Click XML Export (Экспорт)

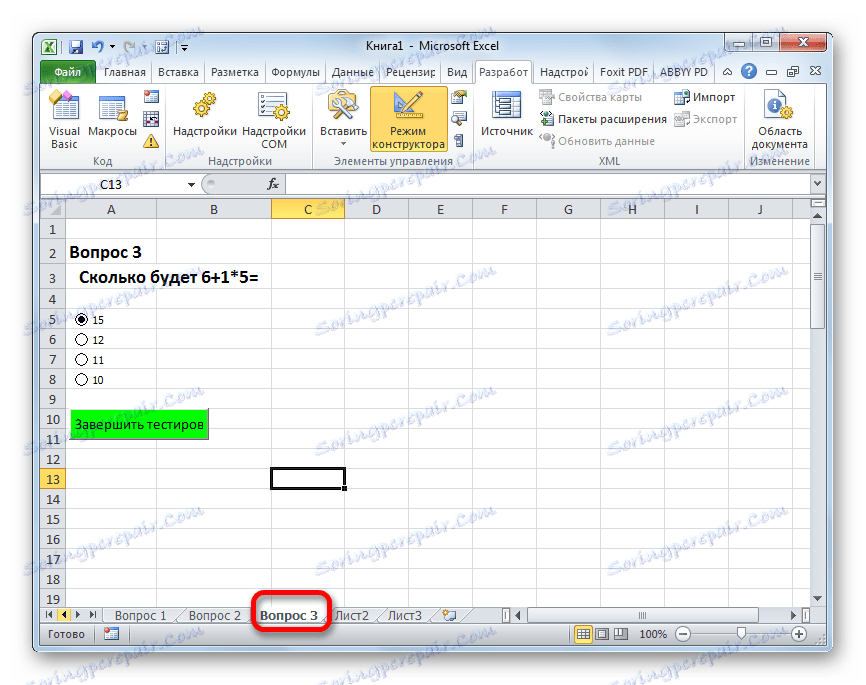pos(706,119)
